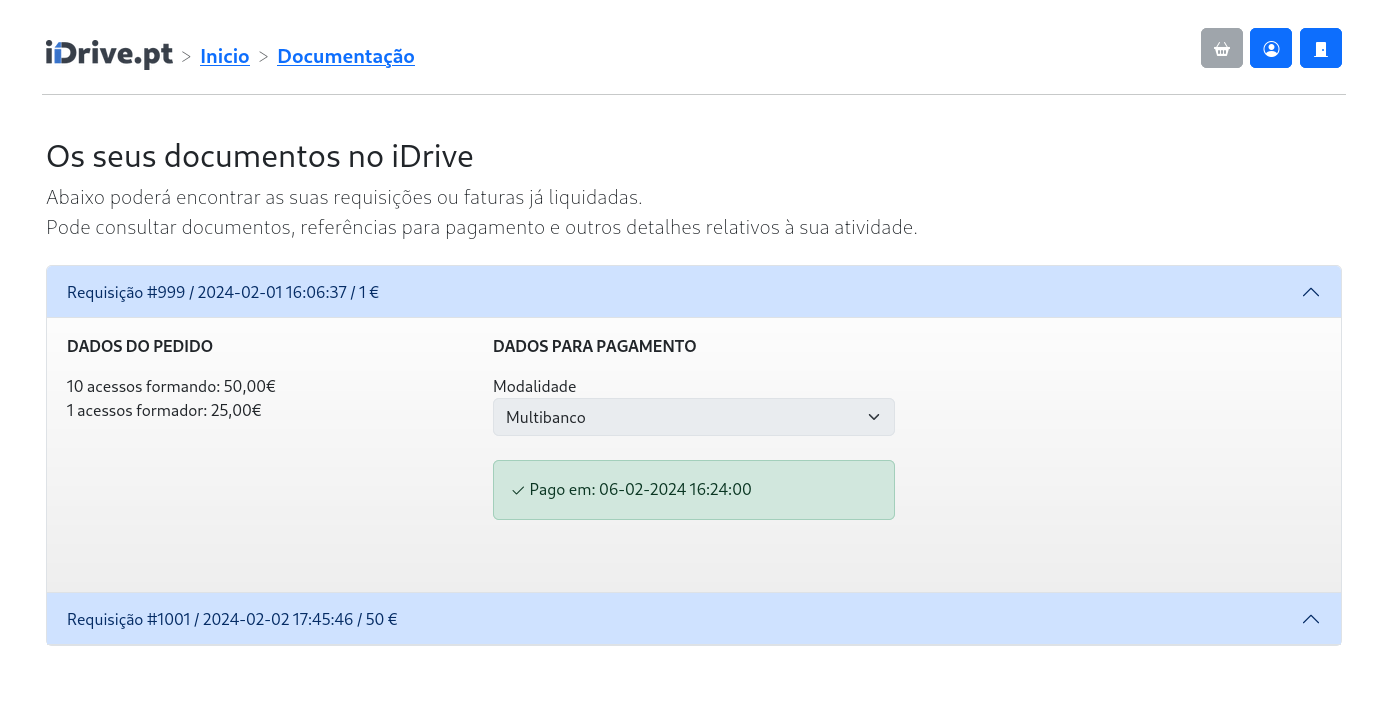Click the 'Os seus documentos no iDrive' heading
The height and width of the screenshot is (701, 1384).
259,157
